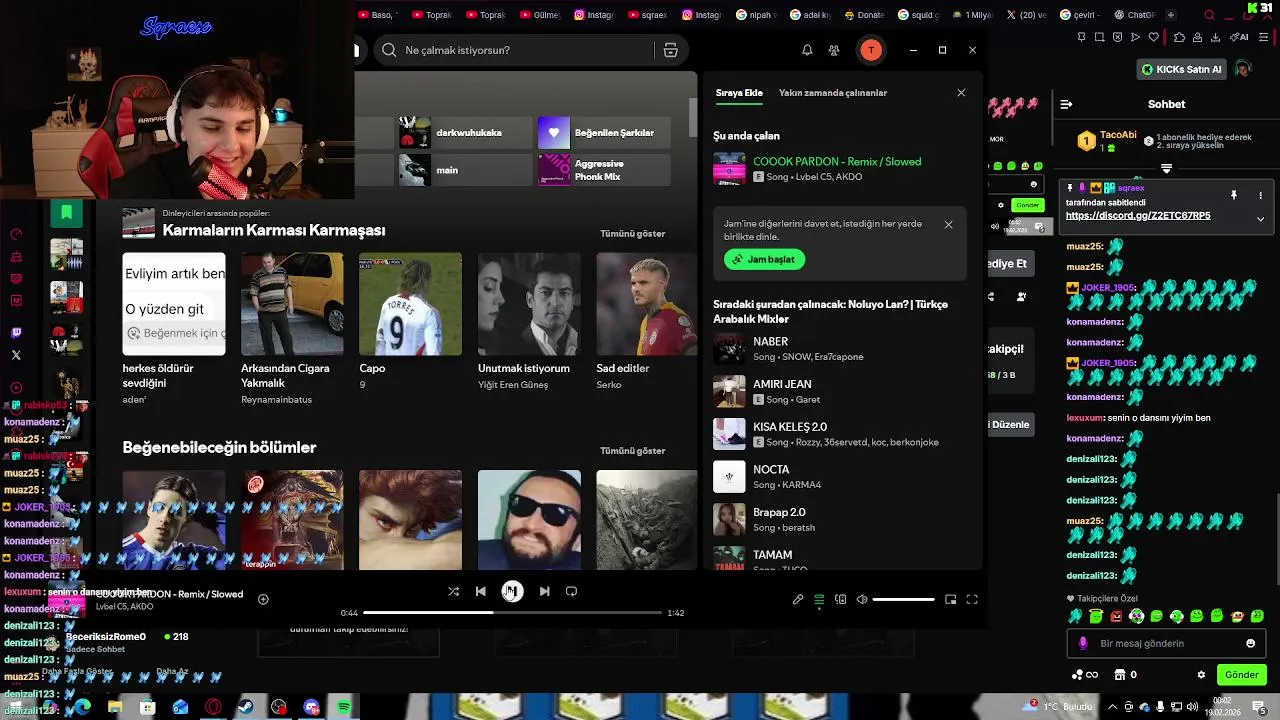Click the 'Bir mesaj gönderin' chat input
The height and width of the screenshot is (720, 1280).
pos(1167,644)
